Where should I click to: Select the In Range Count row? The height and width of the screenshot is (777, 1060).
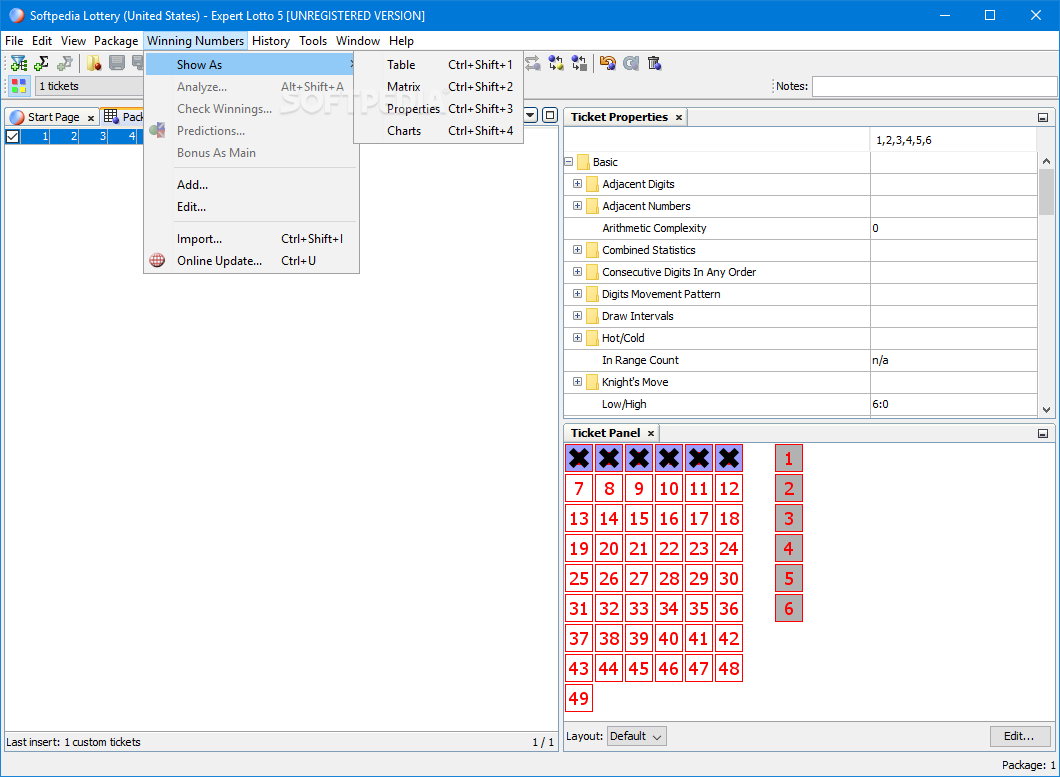[x=800, y=360]
